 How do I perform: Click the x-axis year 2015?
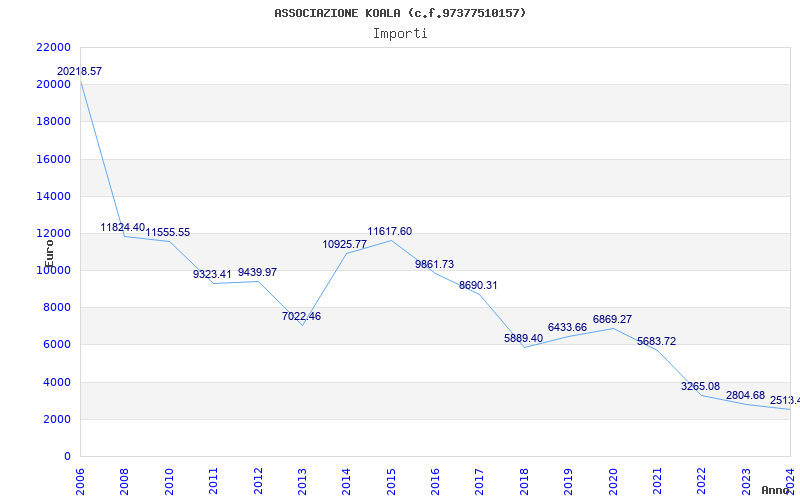[x=391, y=481]
